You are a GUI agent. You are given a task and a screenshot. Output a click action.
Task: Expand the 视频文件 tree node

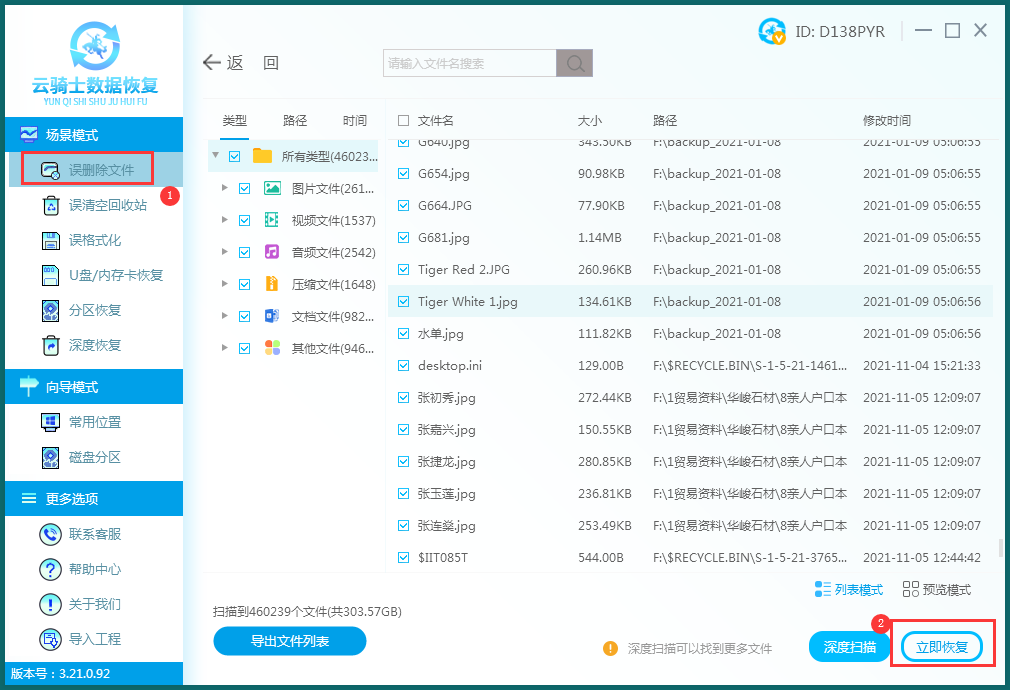pyautogui.click(x=224, y=220)
